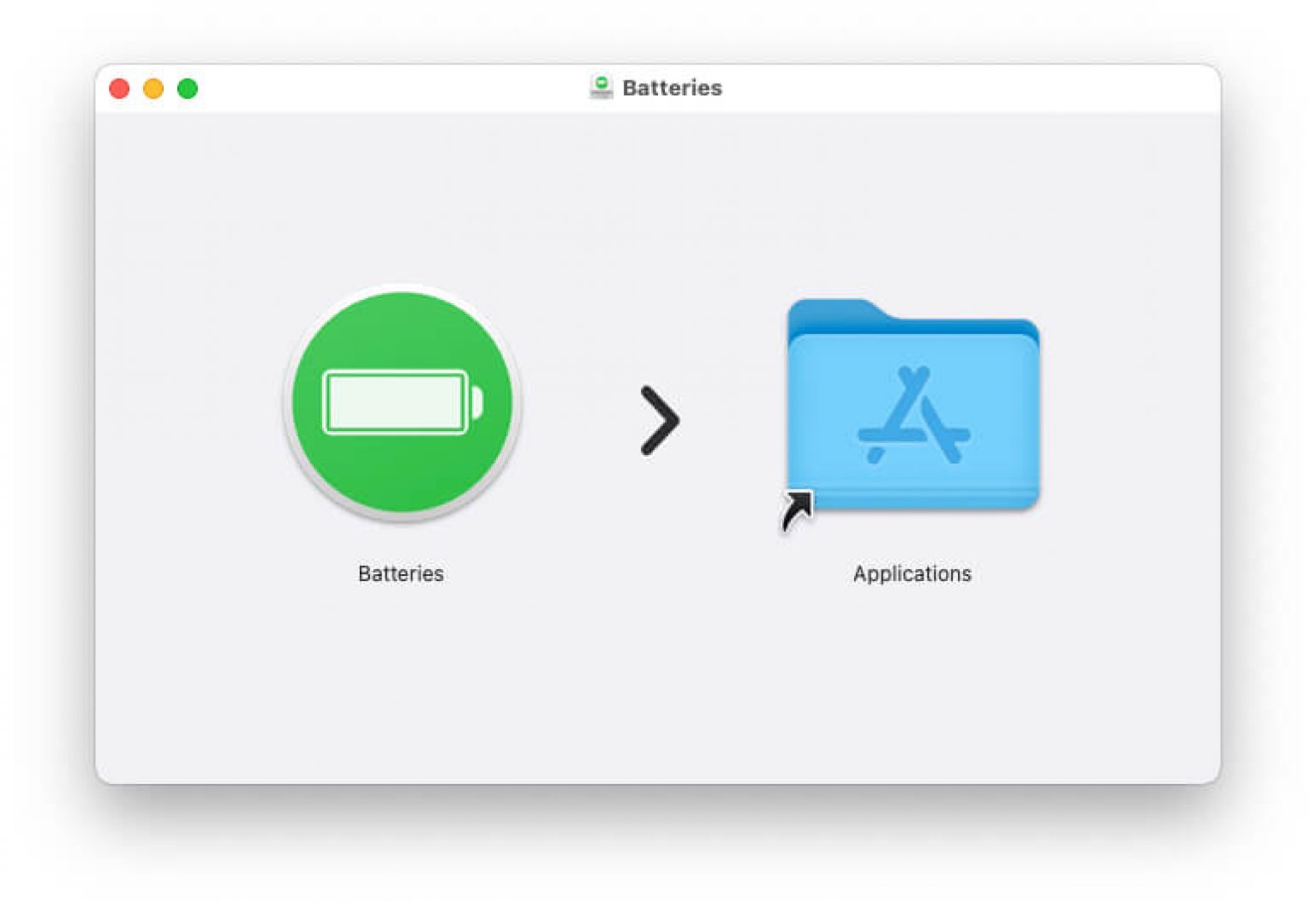
Task: Click the battery symbol inside the green circle
Action: (x=398, y=401)
